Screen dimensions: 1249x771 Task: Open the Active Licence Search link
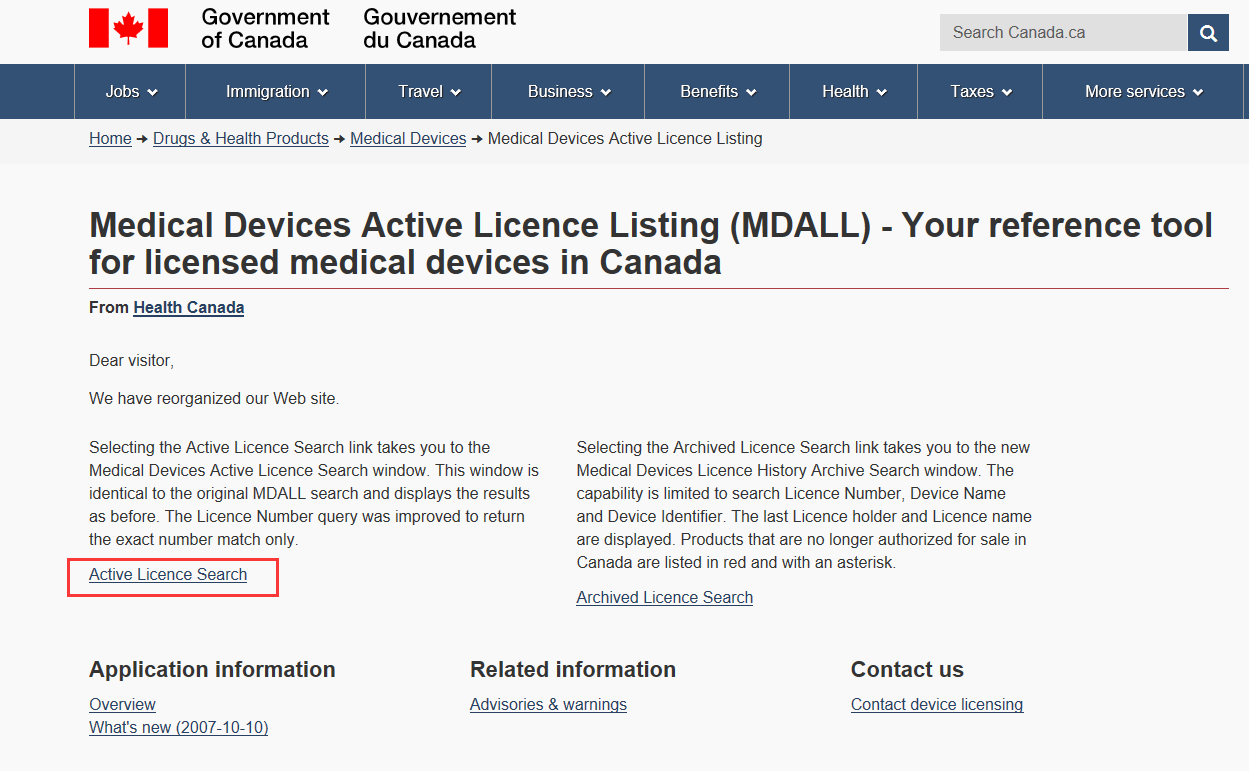click(168, 575)
